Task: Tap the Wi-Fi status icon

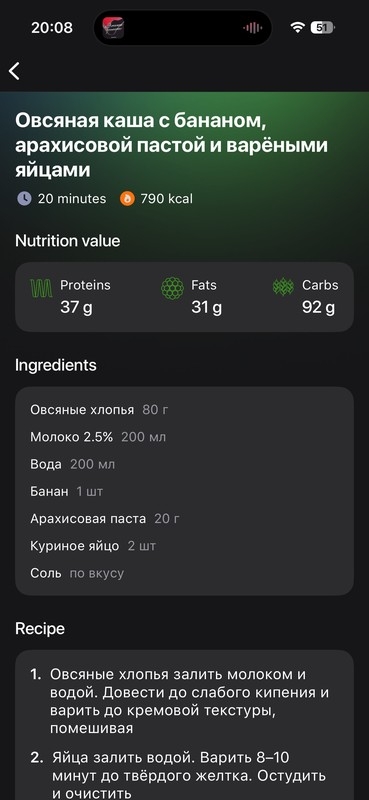Action: tap(297, 28)
